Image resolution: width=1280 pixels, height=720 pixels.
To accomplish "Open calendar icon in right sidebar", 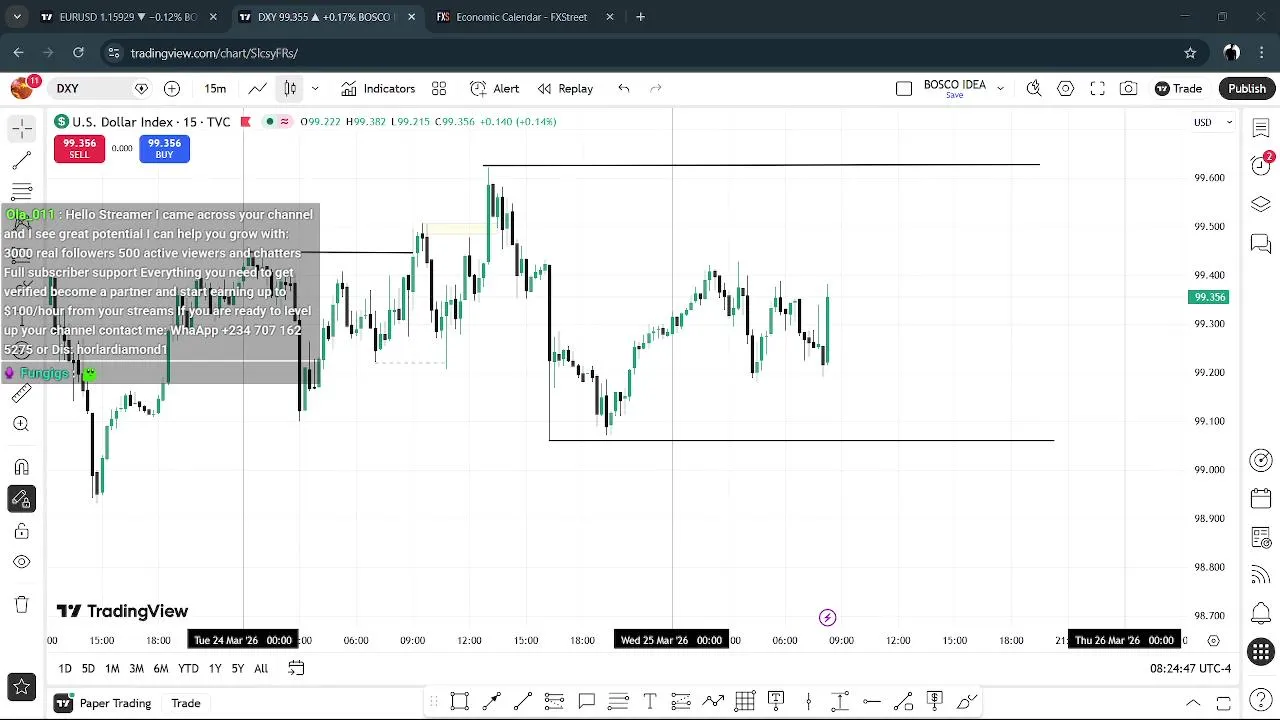I will click(1261, 499).
